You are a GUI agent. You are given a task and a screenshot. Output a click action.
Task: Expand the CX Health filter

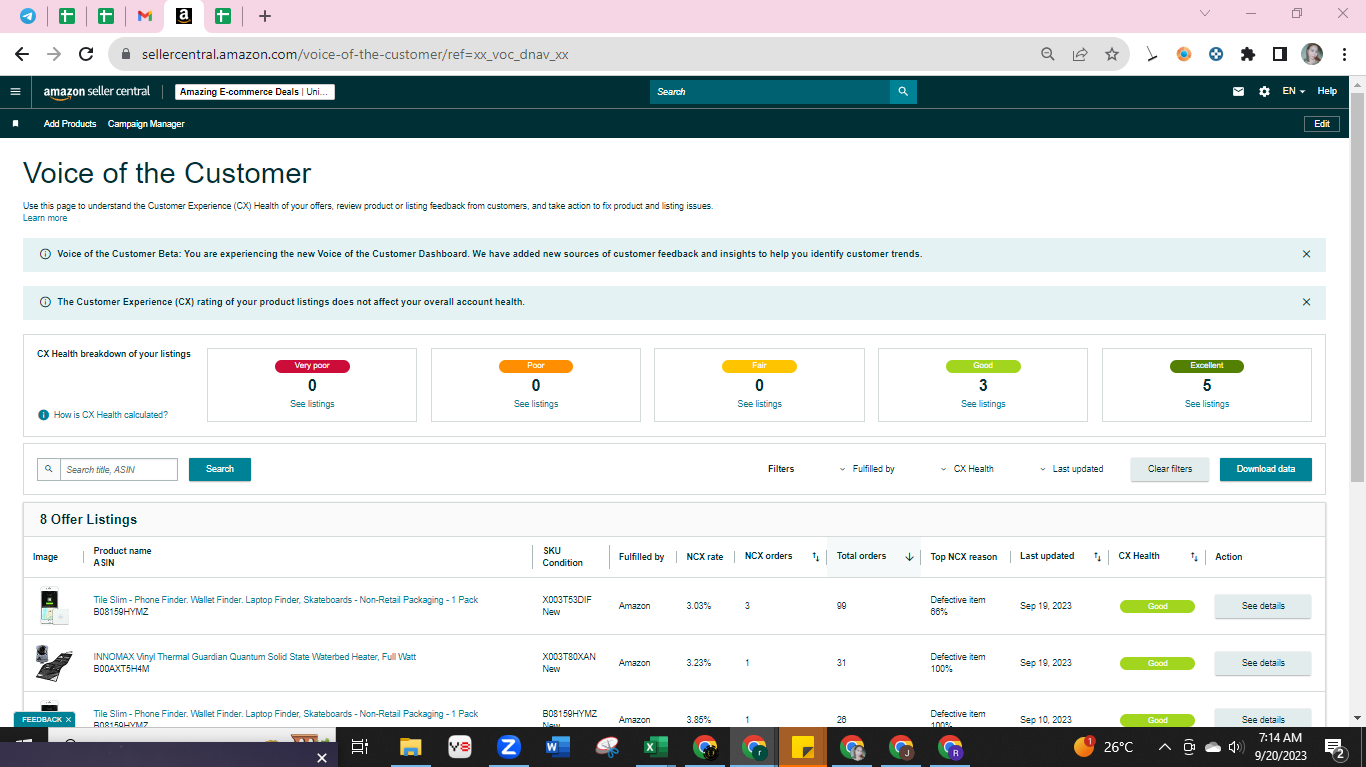pyautogui.click(x=967, y=469)
